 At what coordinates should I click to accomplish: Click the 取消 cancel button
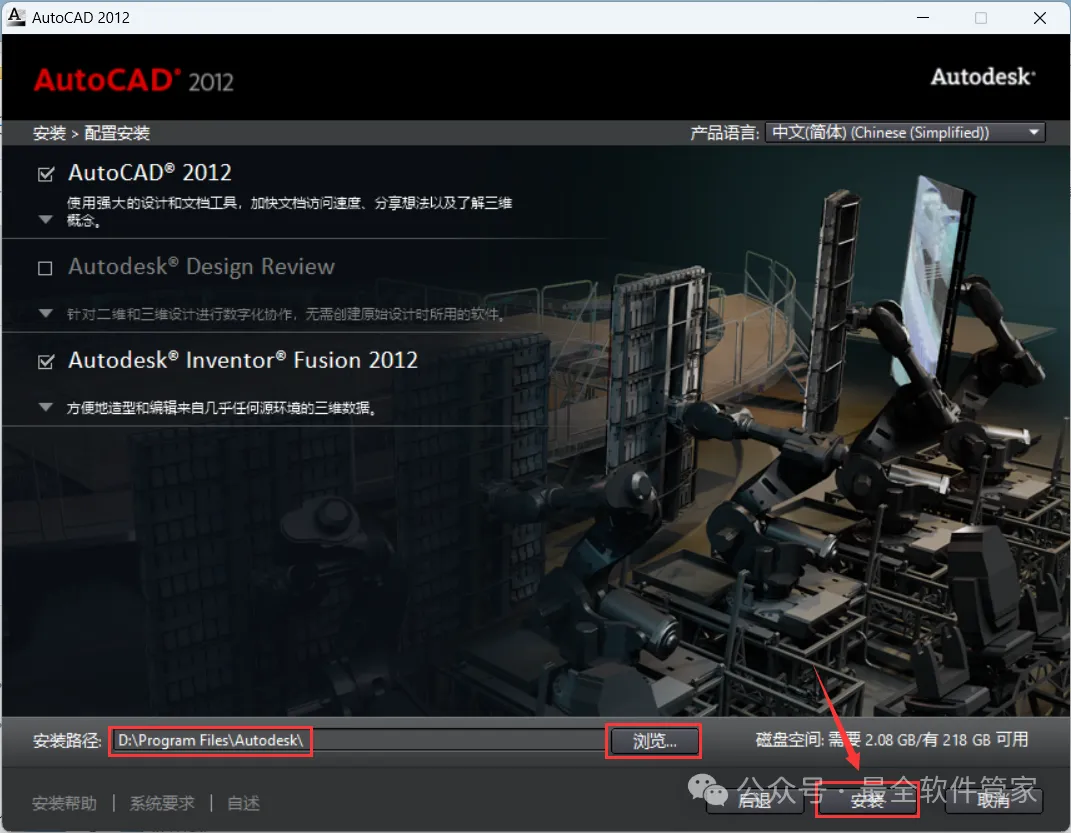[x=994, y=800]
